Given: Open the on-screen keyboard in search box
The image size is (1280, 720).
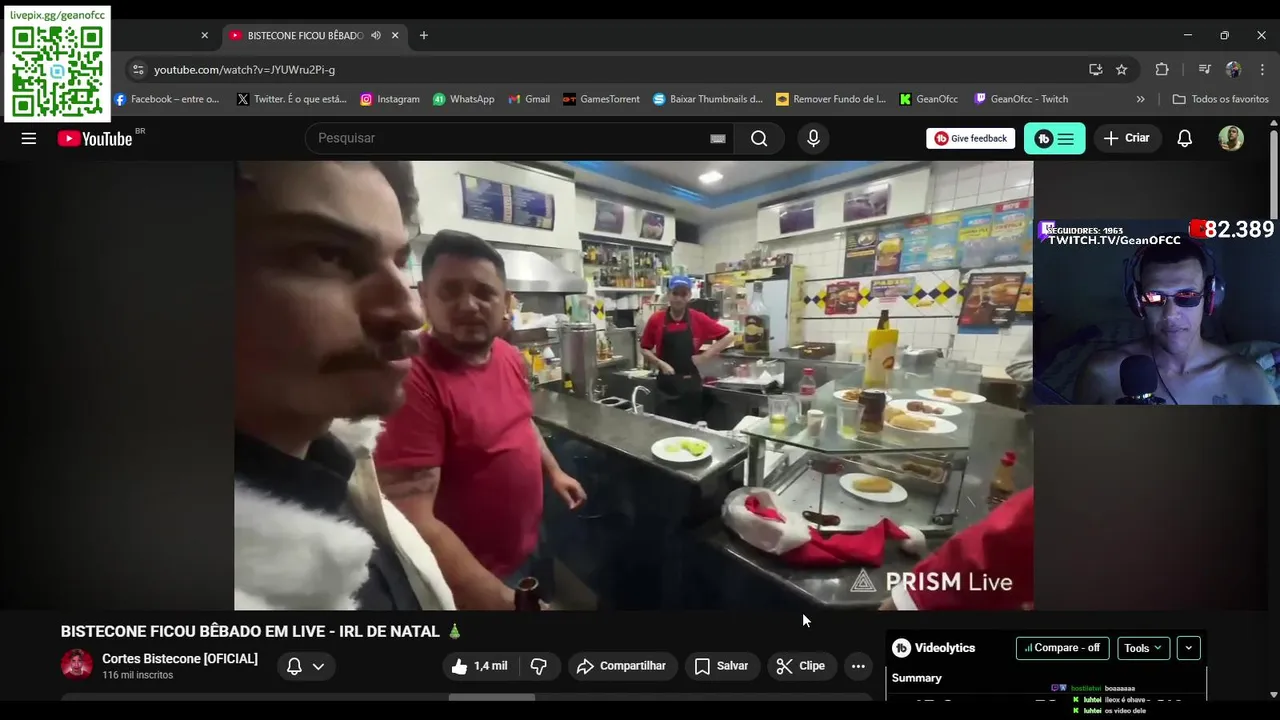Looking at the screenshot, I should pos(718,139).
